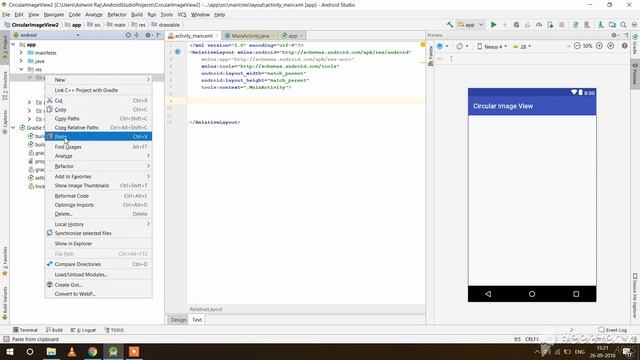Open the New submenu in context menu
The width and height of the screenshot is (640, 360).
[x=98, y=80]
